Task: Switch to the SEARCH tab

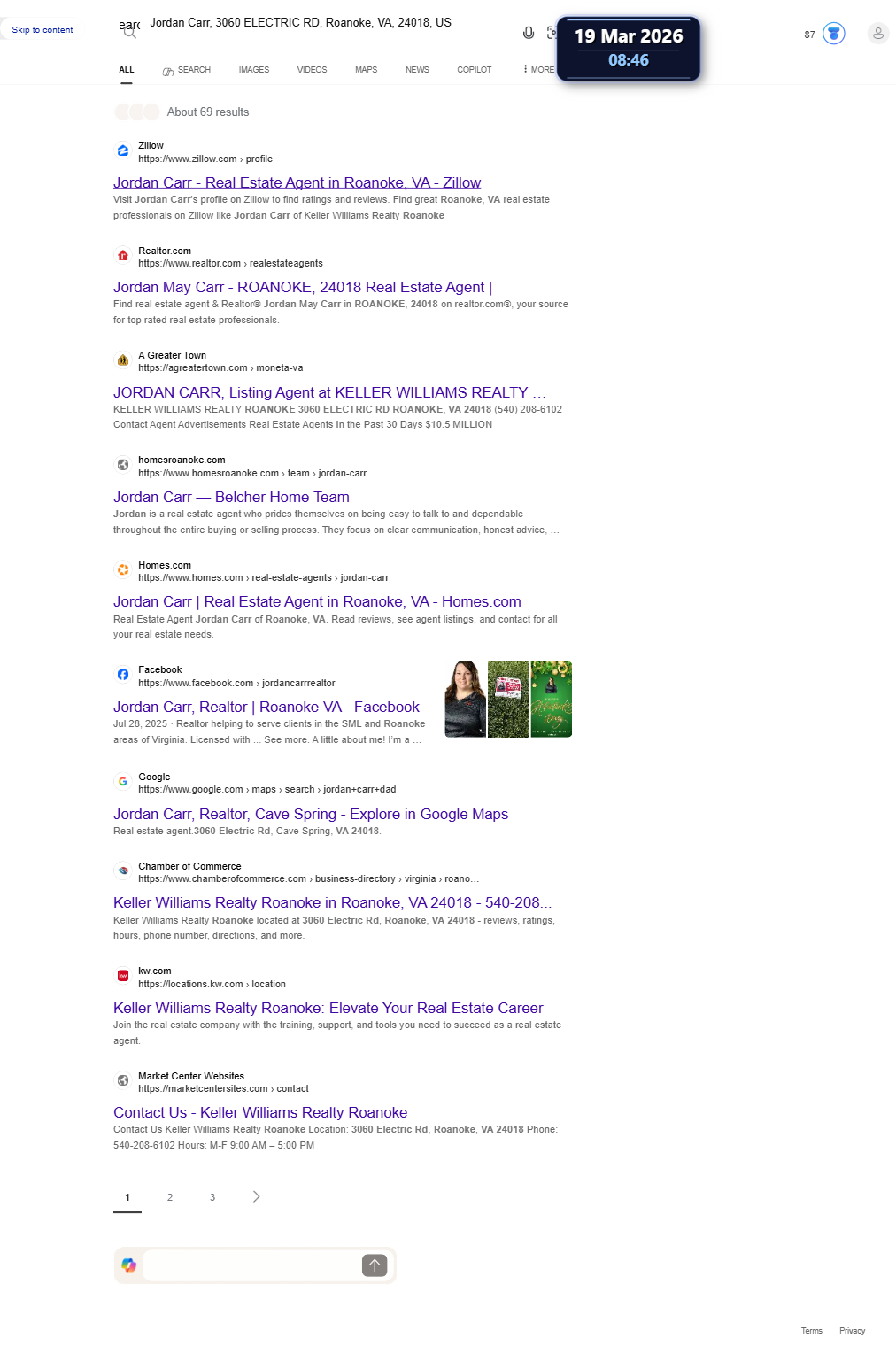Action: click(x=187, y=70)
